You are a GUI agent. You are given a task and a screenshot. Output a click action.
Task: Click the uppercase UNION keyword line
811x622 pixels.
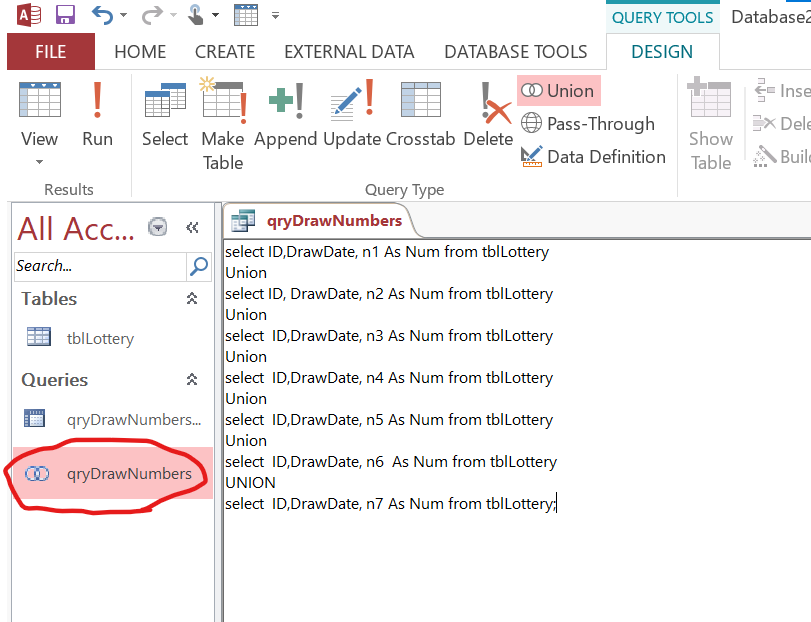[250, 482]
